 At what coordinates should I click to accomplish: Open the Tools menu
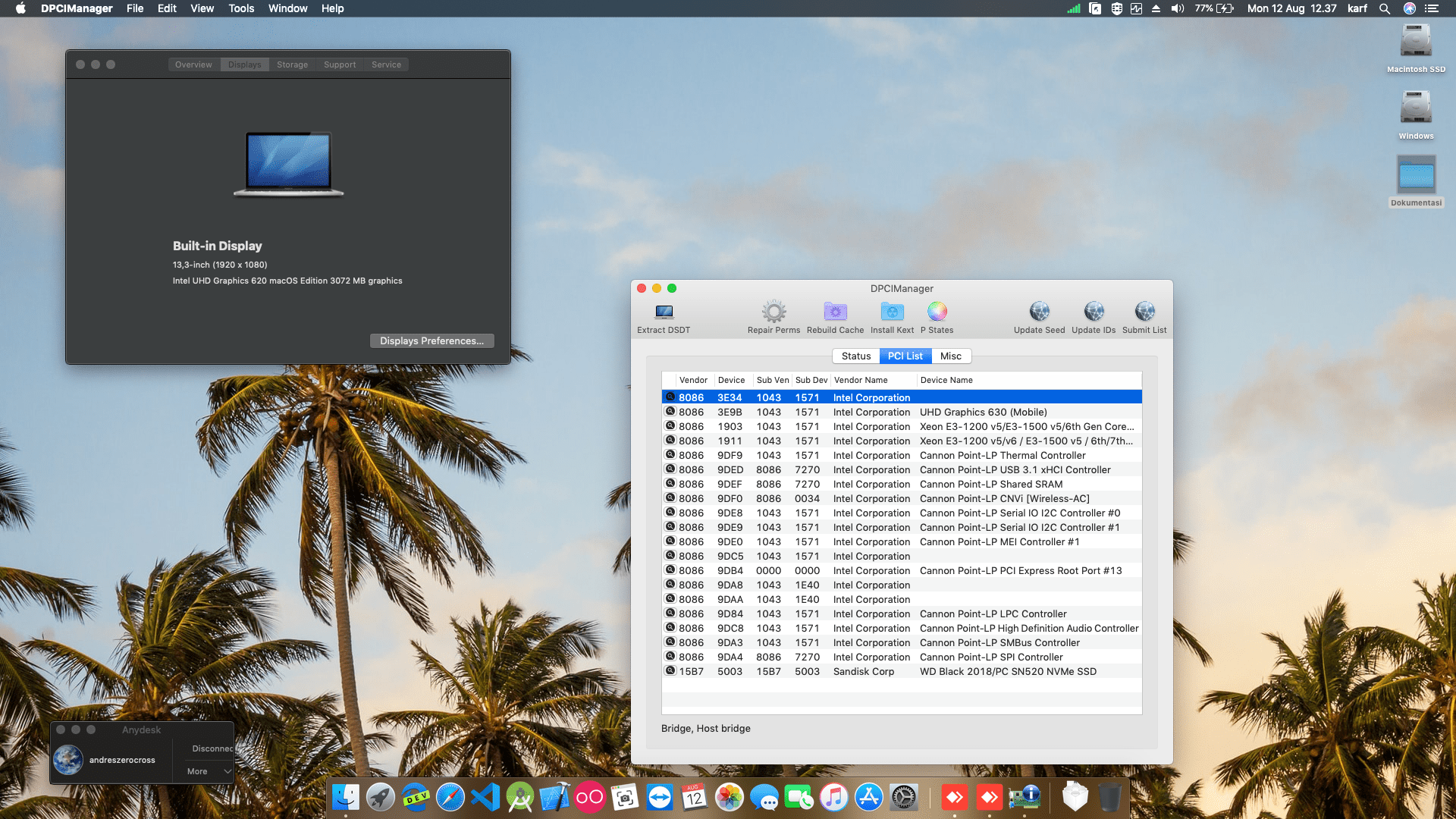tap(241, 8)
